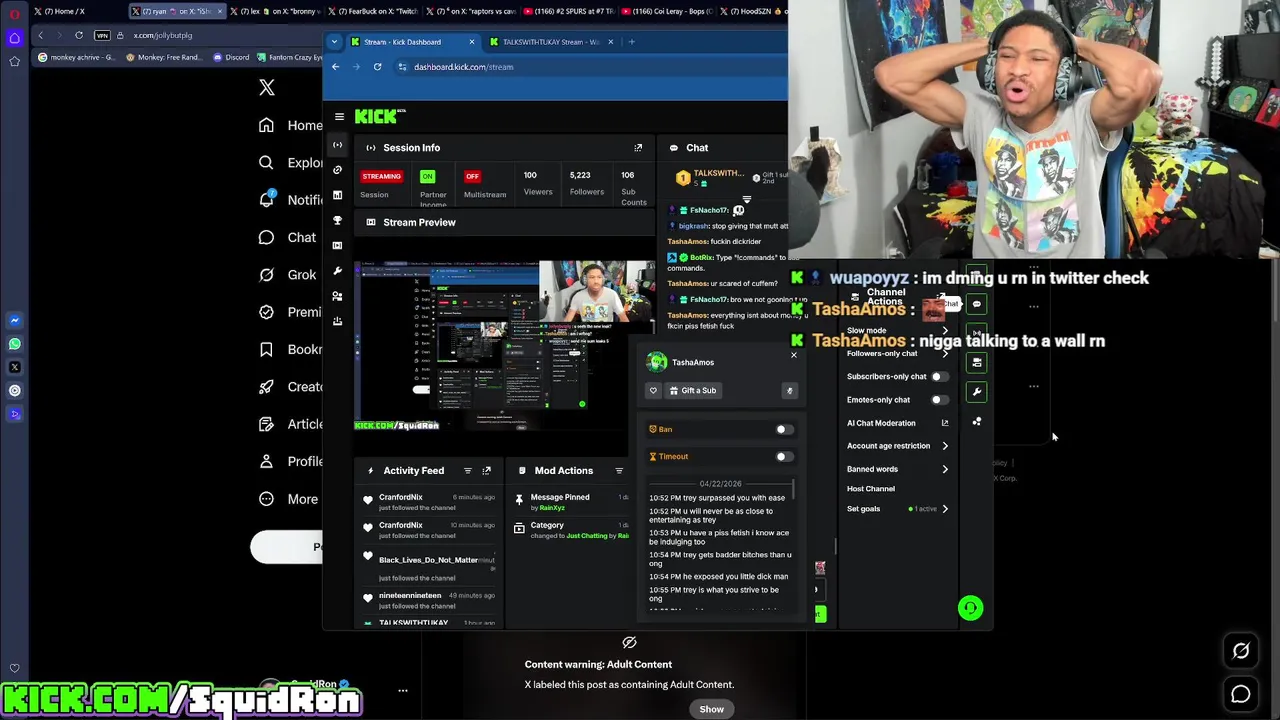Open the trophy icon in Kick sidebar

pyautogui.click(x=337, y=220)
